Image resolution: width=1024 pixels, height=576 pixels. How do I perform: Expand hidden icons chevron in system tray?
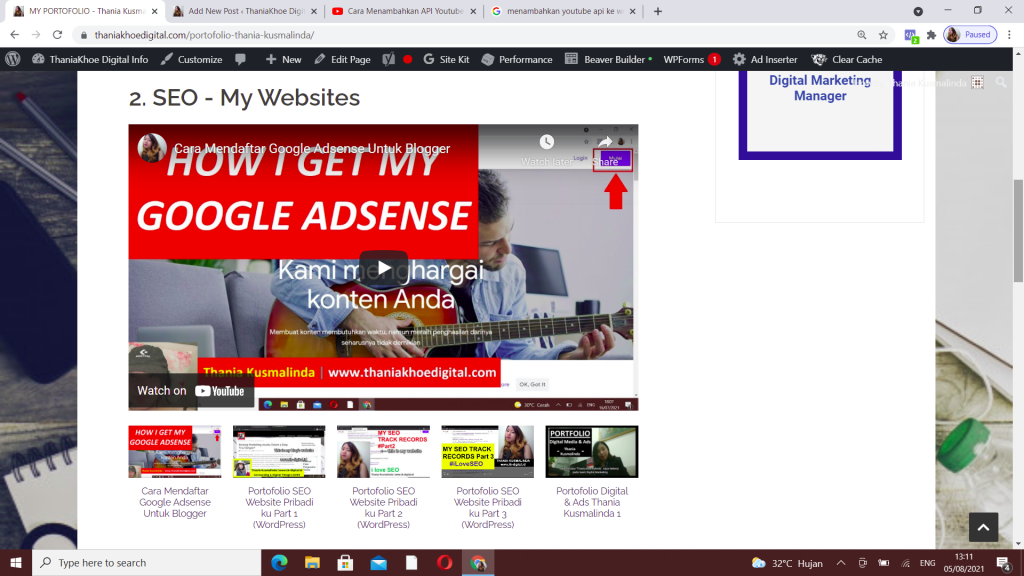[841, 562]
